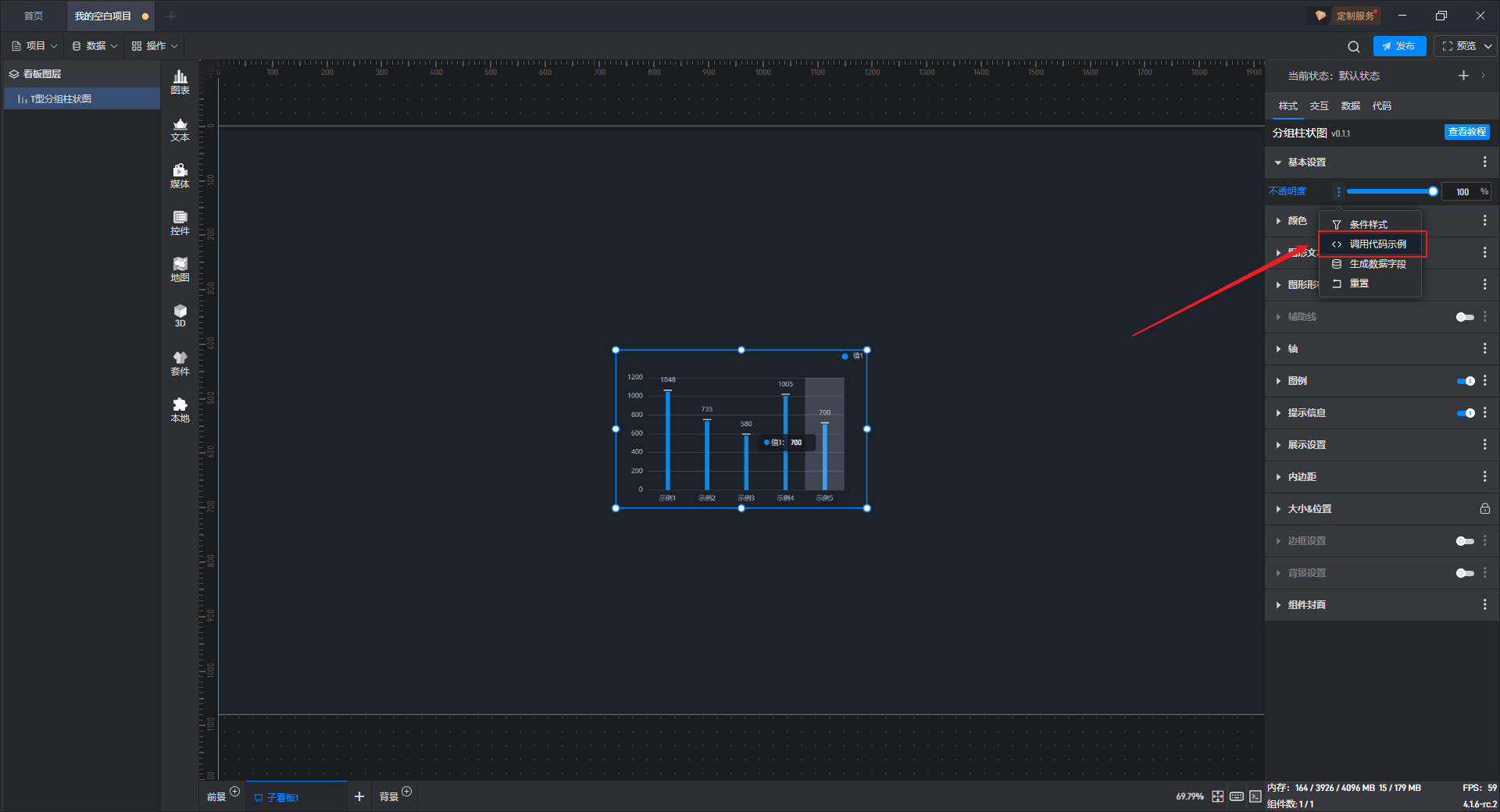Adjust the 不透明度 opacity slider

click(1391, 191)
